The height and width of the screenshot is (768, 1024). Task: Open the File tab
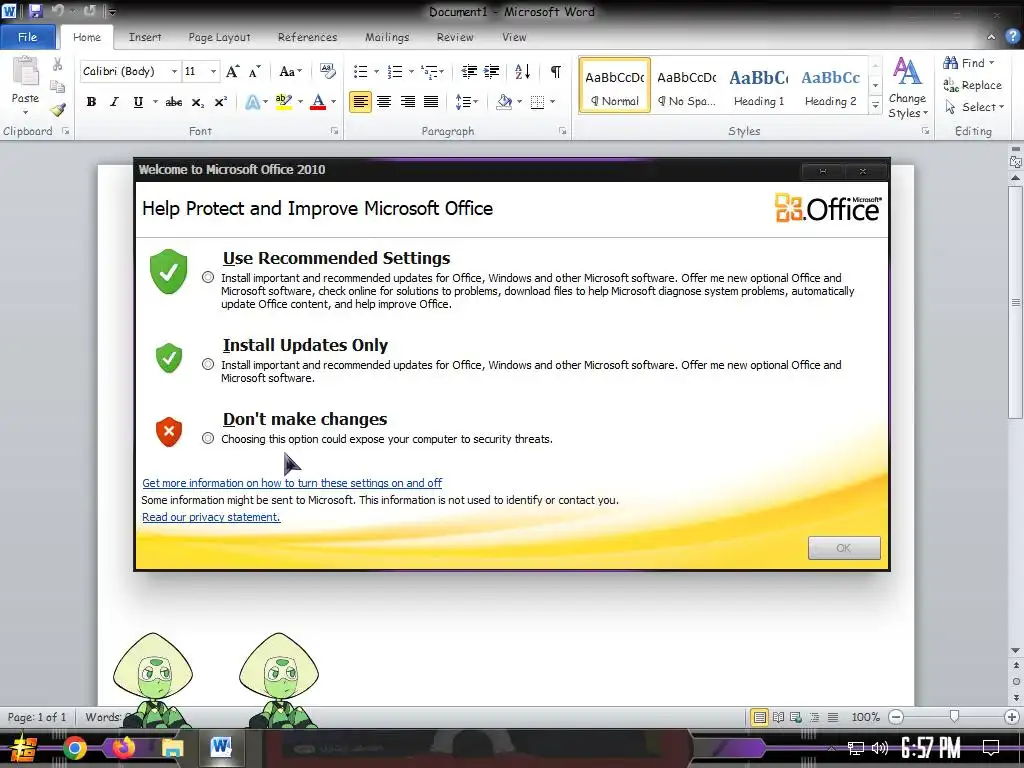click(27, 37)
